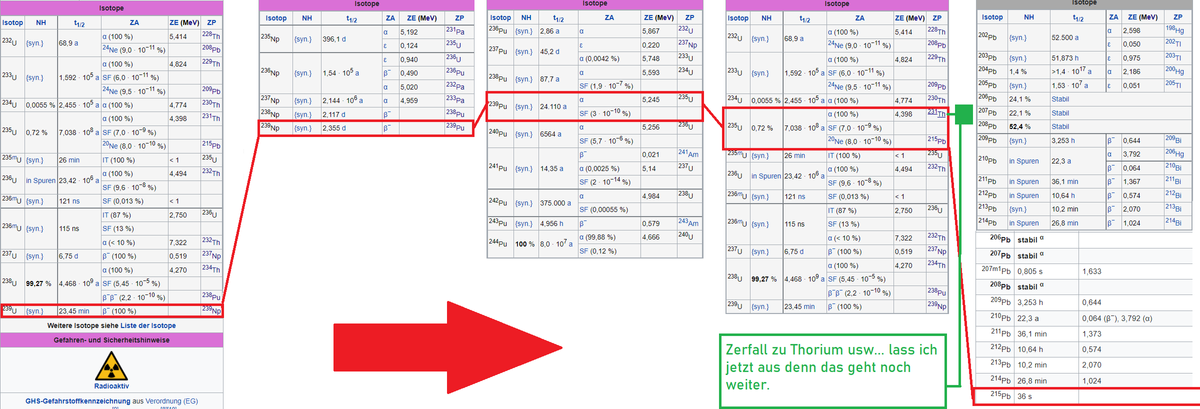Open 236Pu decay product in neptunium table
This screenshot has width=1200, height=409.
tap(455, 72)
